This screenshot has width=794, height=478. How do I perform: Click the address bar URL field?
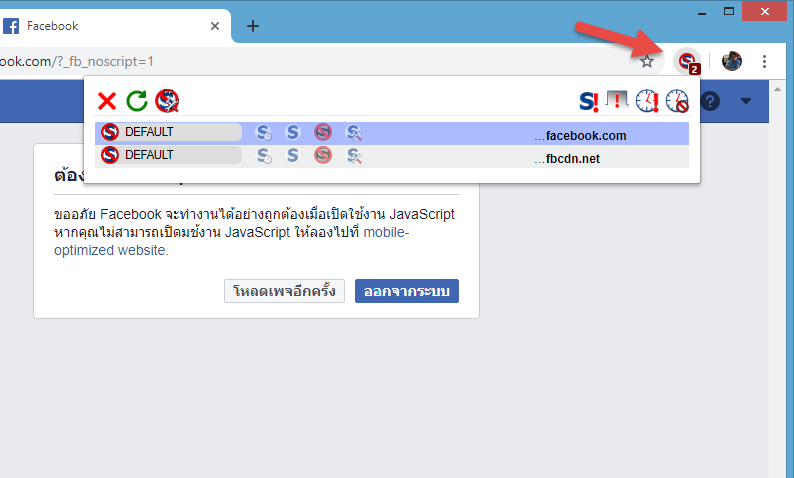pos(300,61)
